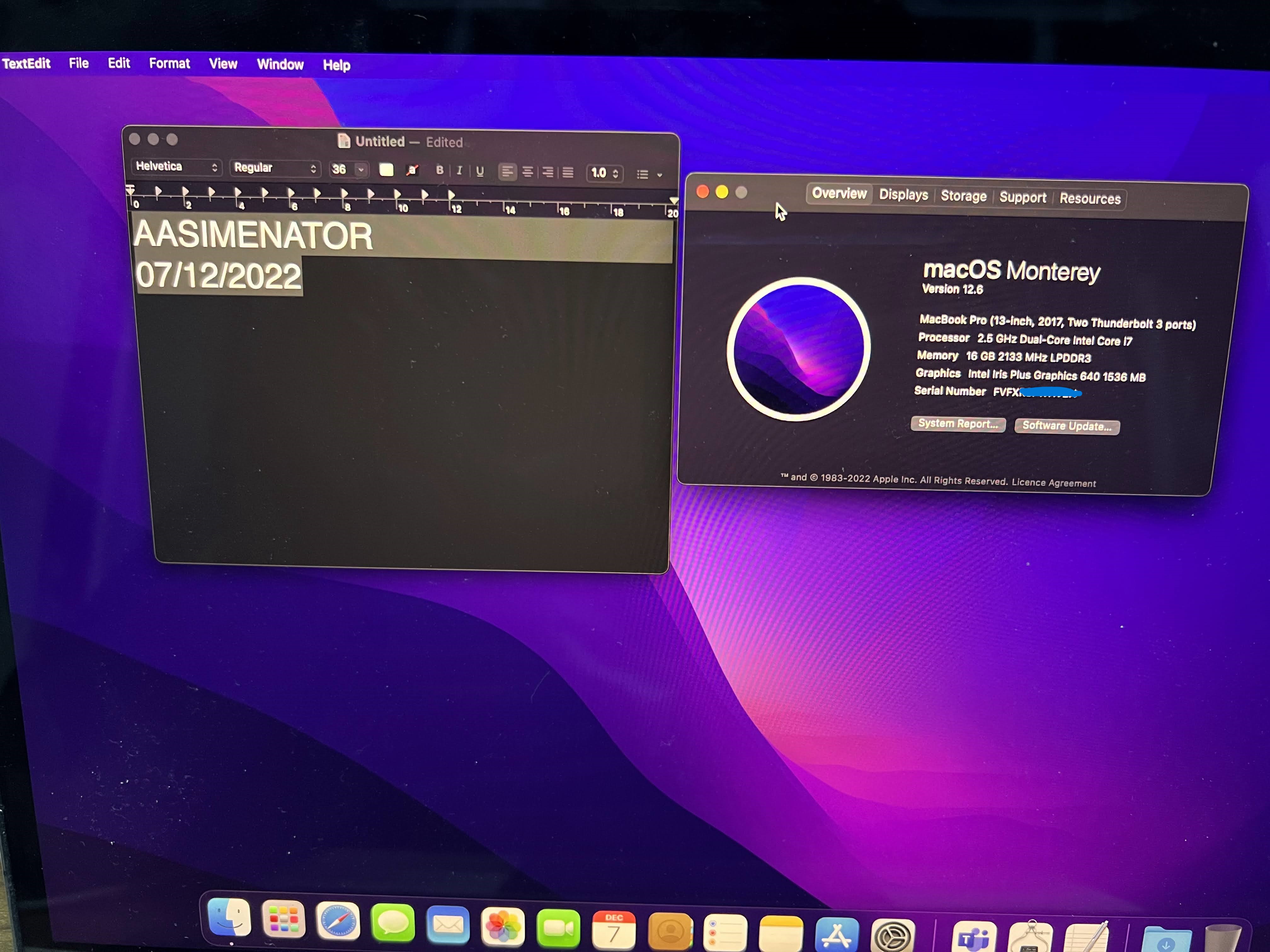
Task: Open the Window menu
Action: pyautogui.click(x=280, y=64)
